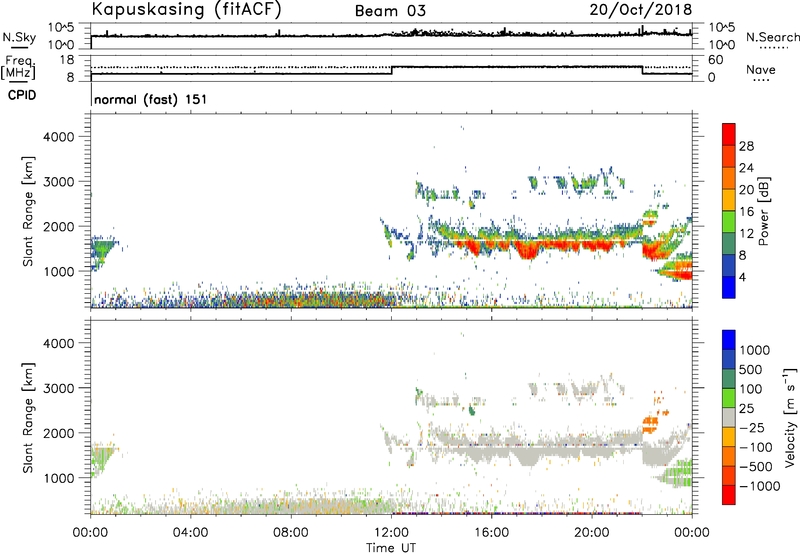Image resolution: width=800 pixels, height=554 pixels.
Task: Click the Nave legend label
Action: click(760, 70)
